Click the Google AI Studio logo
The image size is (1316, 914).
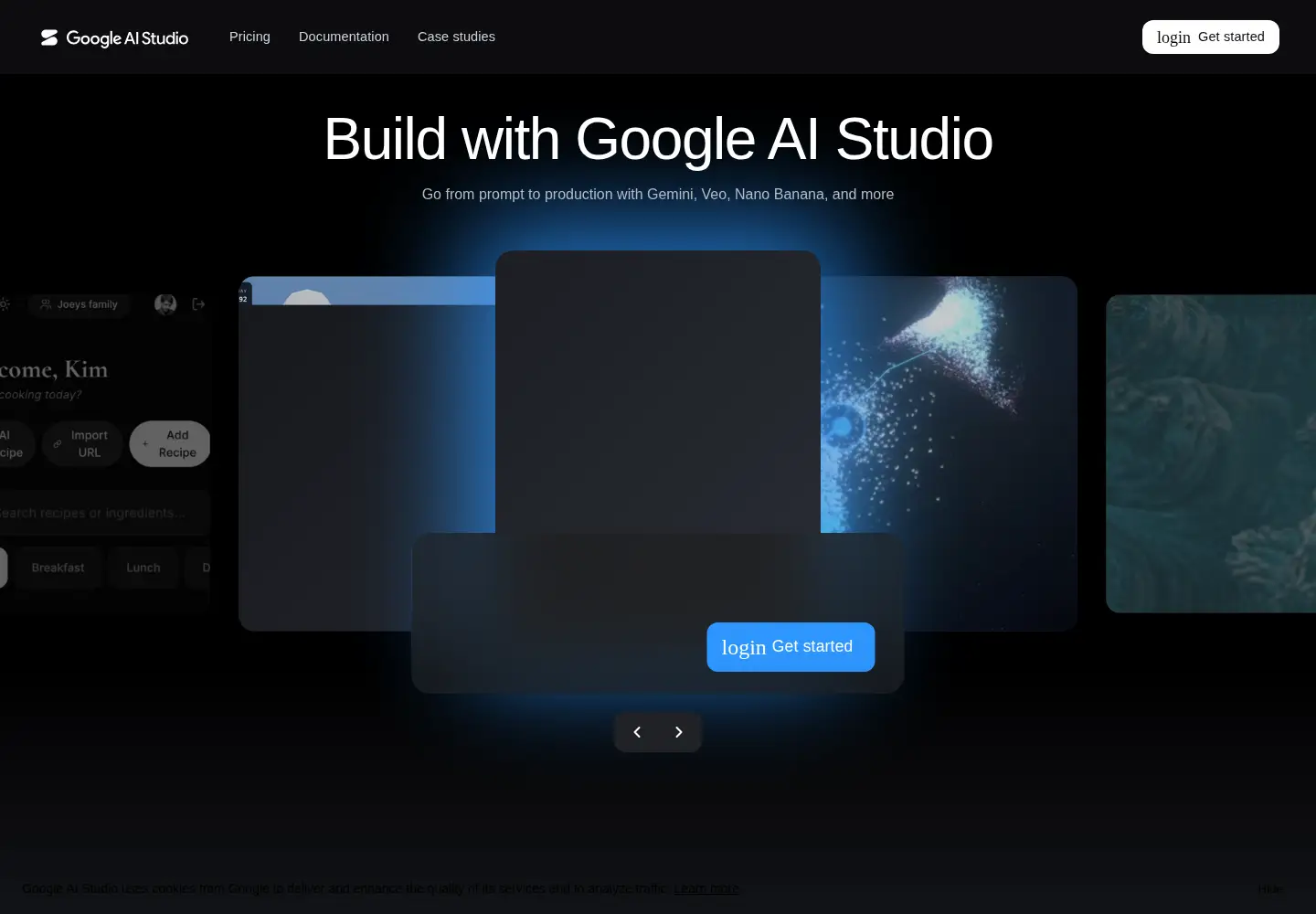[114, 37]
